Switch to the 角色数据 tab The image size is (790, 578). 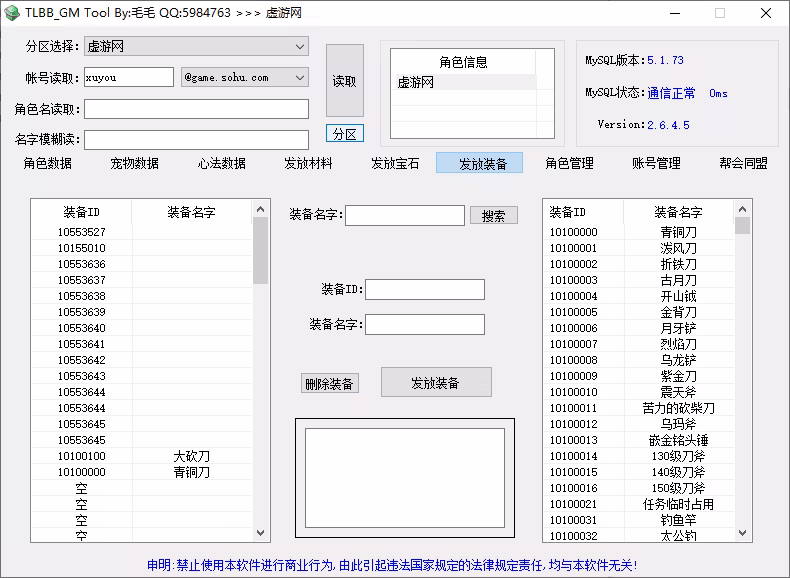(48, 163)
